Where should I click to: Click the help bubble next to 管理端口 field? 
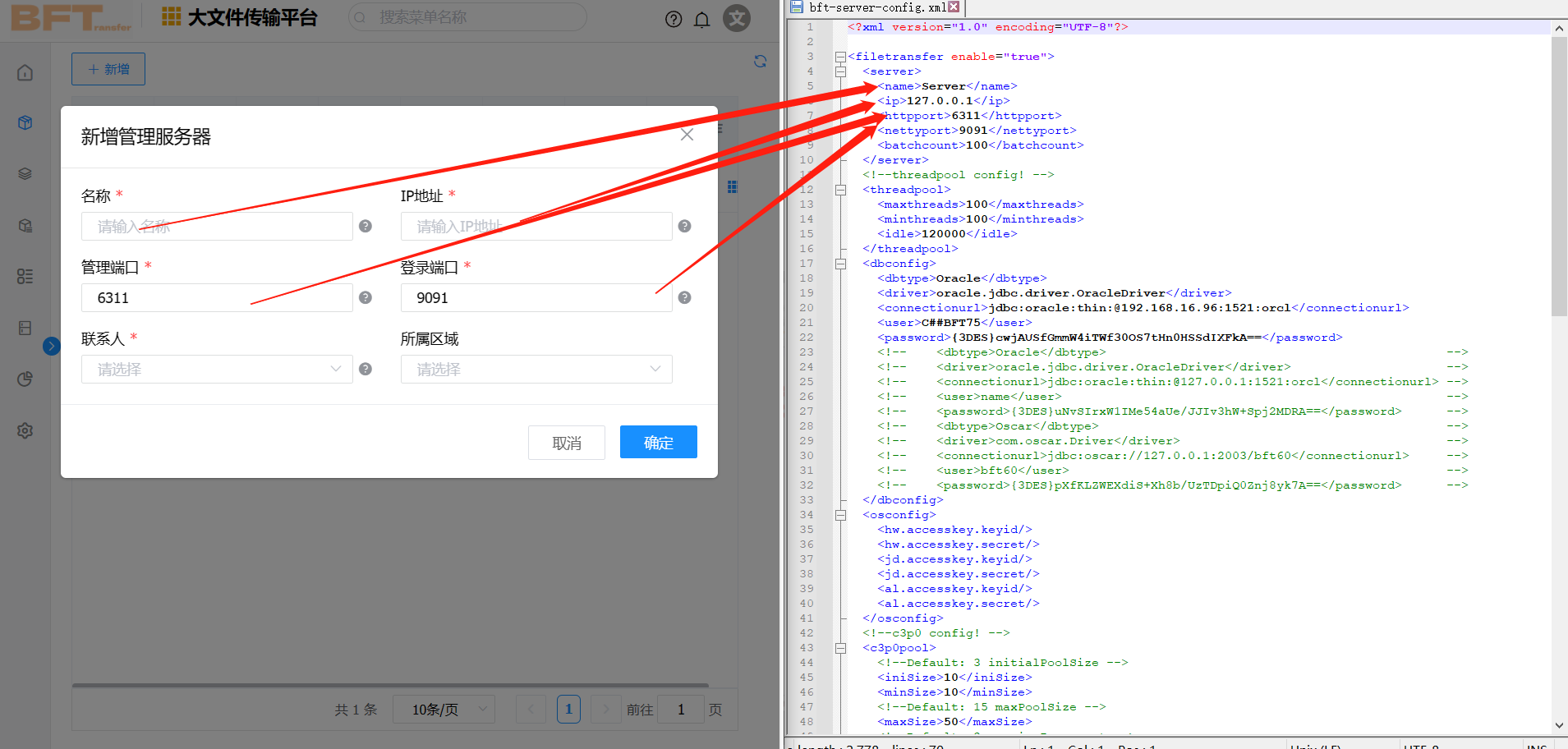coord(366,297)
